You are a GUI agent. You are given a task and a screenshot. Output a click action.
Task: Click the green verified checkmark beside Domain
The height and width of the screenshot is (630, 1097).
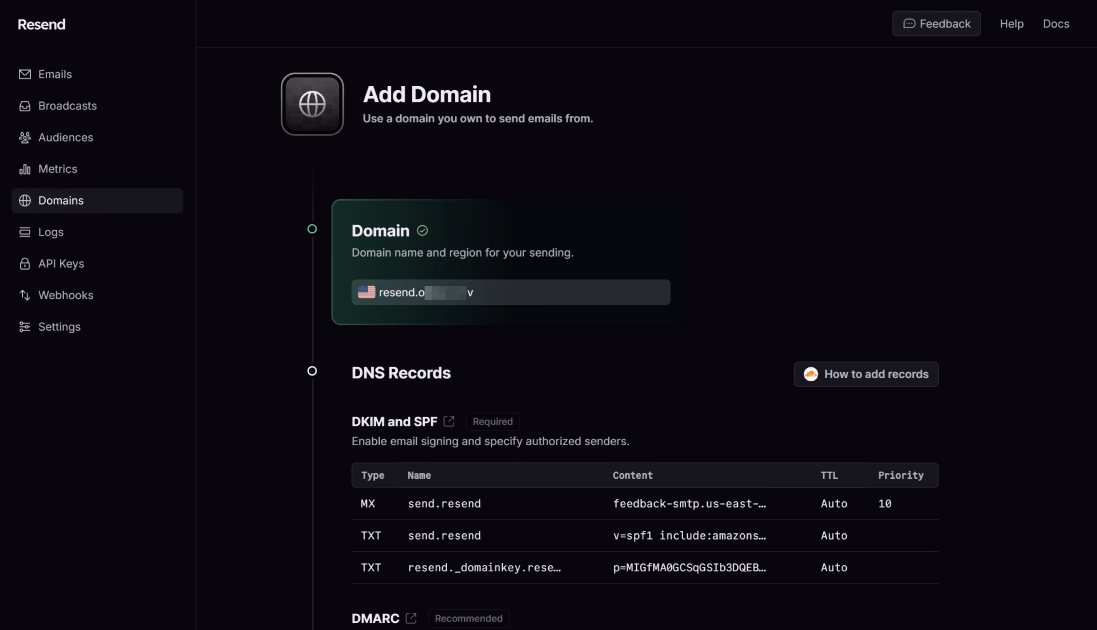423,230
